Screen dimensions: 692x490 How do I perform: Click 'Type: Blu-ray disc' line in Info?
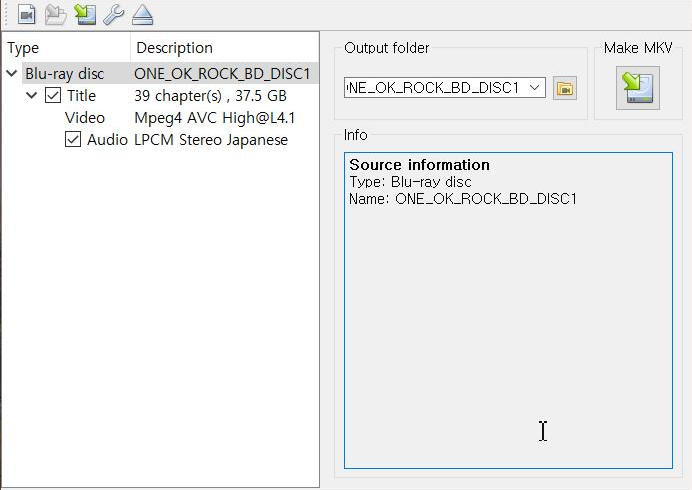point(410,182)
